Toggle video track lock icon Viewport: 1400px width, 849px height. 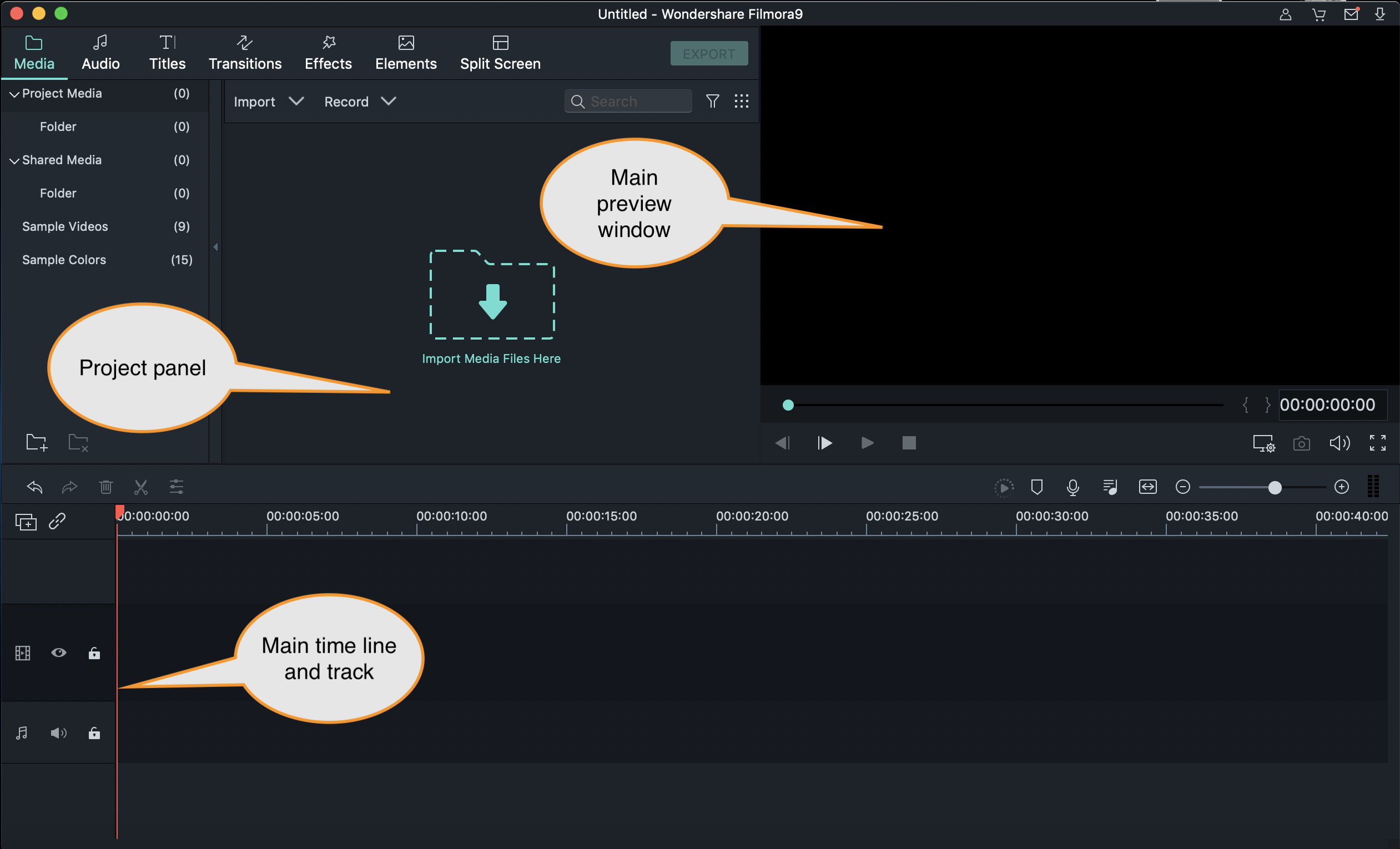pyautogui.click(x=93, y=654)
